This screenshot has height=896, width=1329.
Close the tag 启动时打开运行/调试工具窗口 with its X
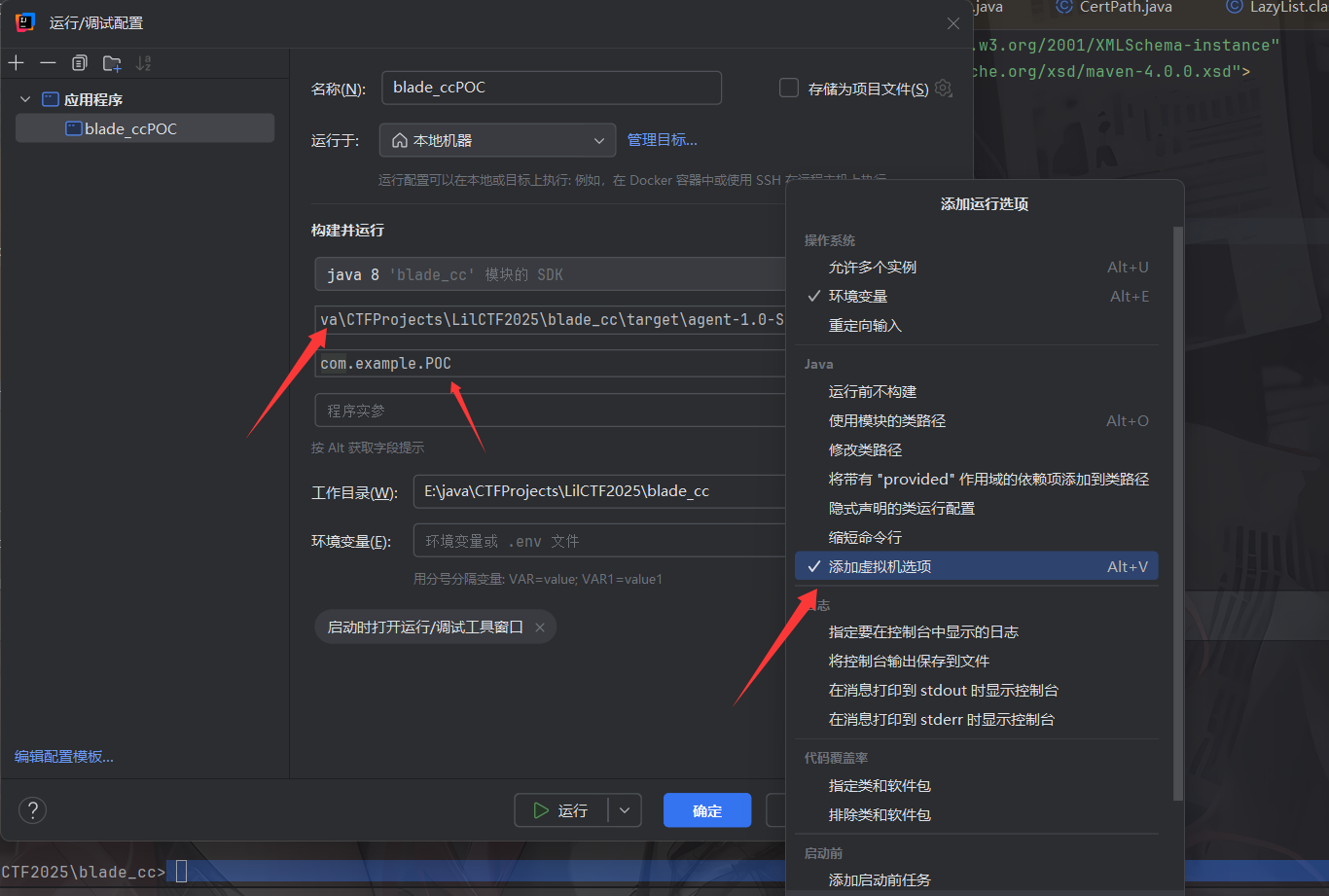541,627
